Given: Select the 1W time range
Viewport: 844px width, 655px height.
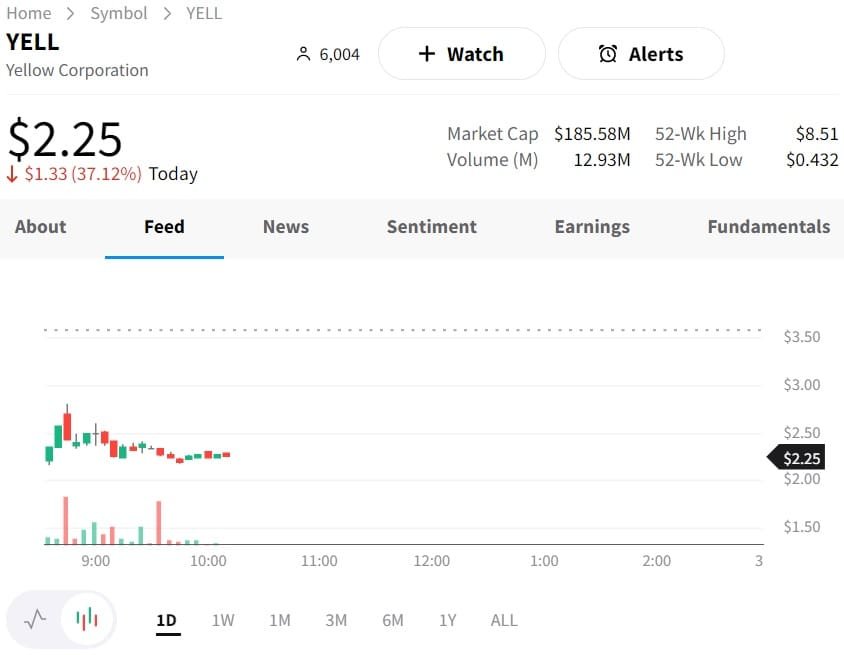Looking at the screenshot, I should pos(223,620).
